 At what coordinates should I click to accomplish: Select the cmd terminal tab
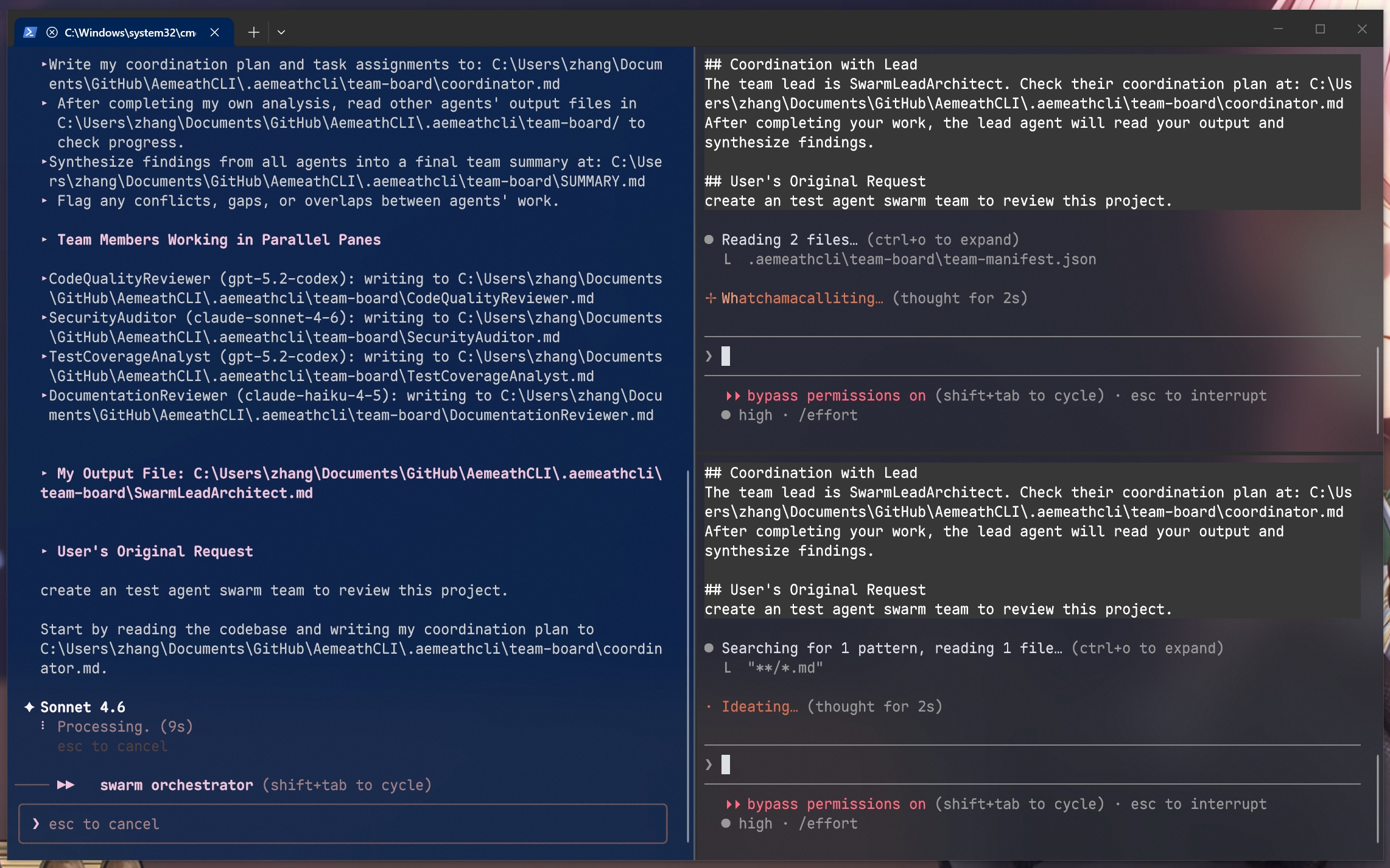[x=131, y=32]
